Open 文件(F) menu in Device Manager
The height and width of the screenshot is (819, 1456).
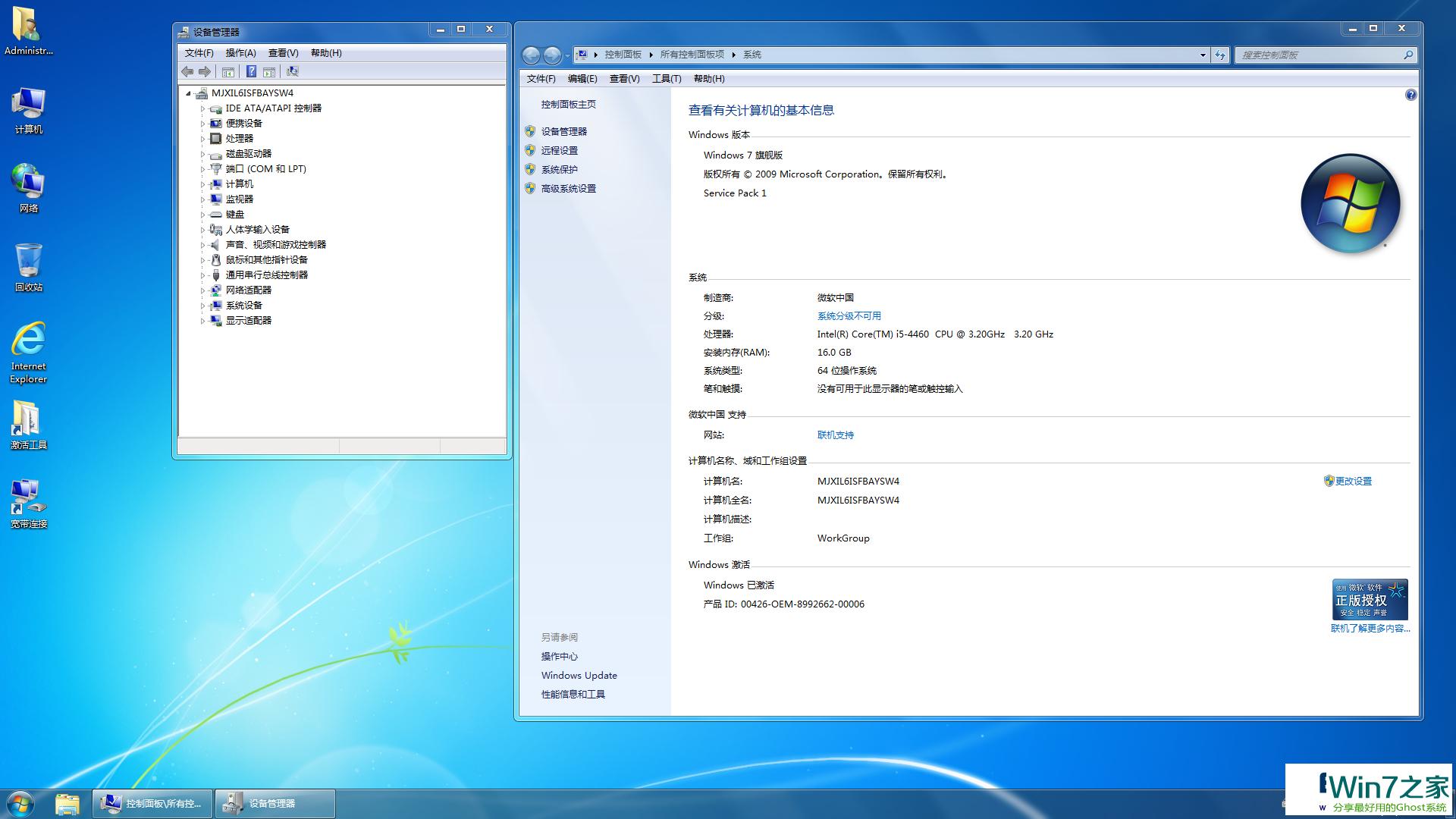coord(199,53)
